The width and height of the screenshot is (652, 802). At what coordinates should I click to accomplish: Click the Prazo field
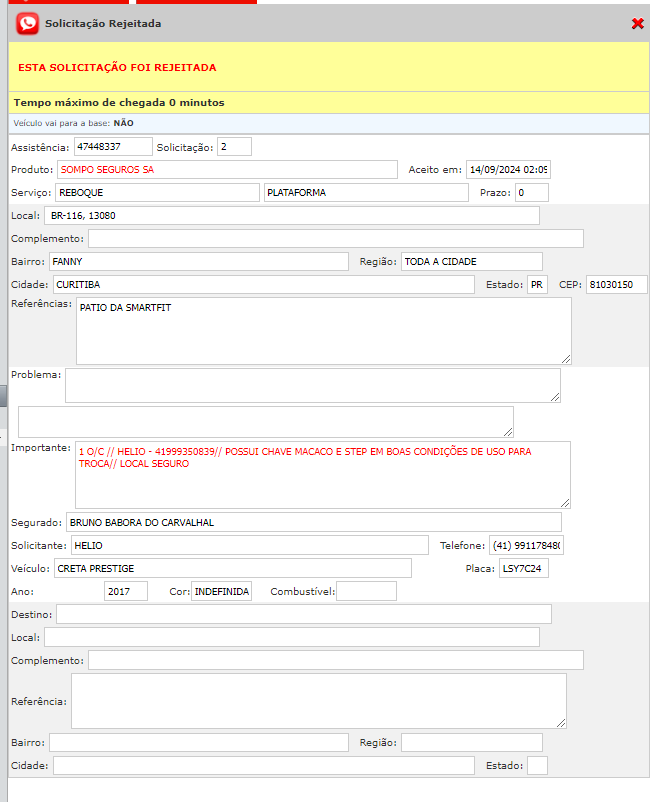tap(531, 192)
